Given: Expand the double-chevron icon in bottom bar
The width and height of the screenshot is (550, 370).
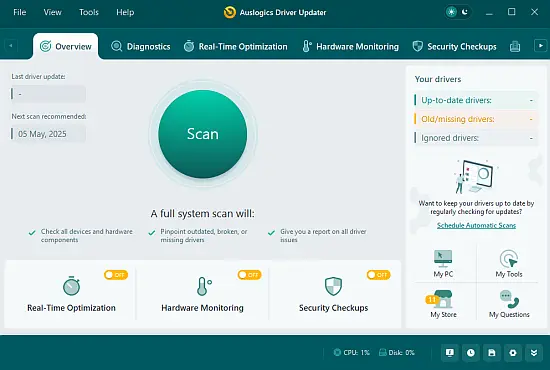Looking at the screenshot, I should (534, 353).
